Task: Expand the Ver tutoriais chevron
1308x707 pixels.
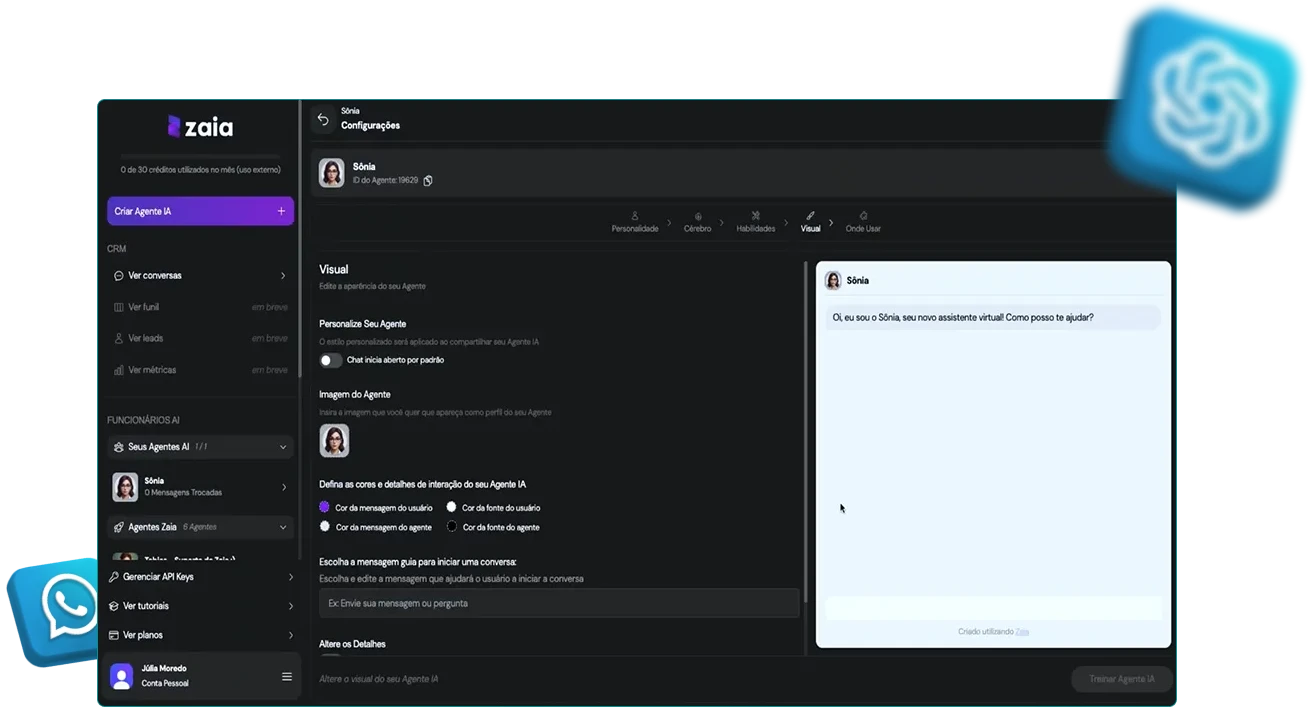Action: coord(291,606)
